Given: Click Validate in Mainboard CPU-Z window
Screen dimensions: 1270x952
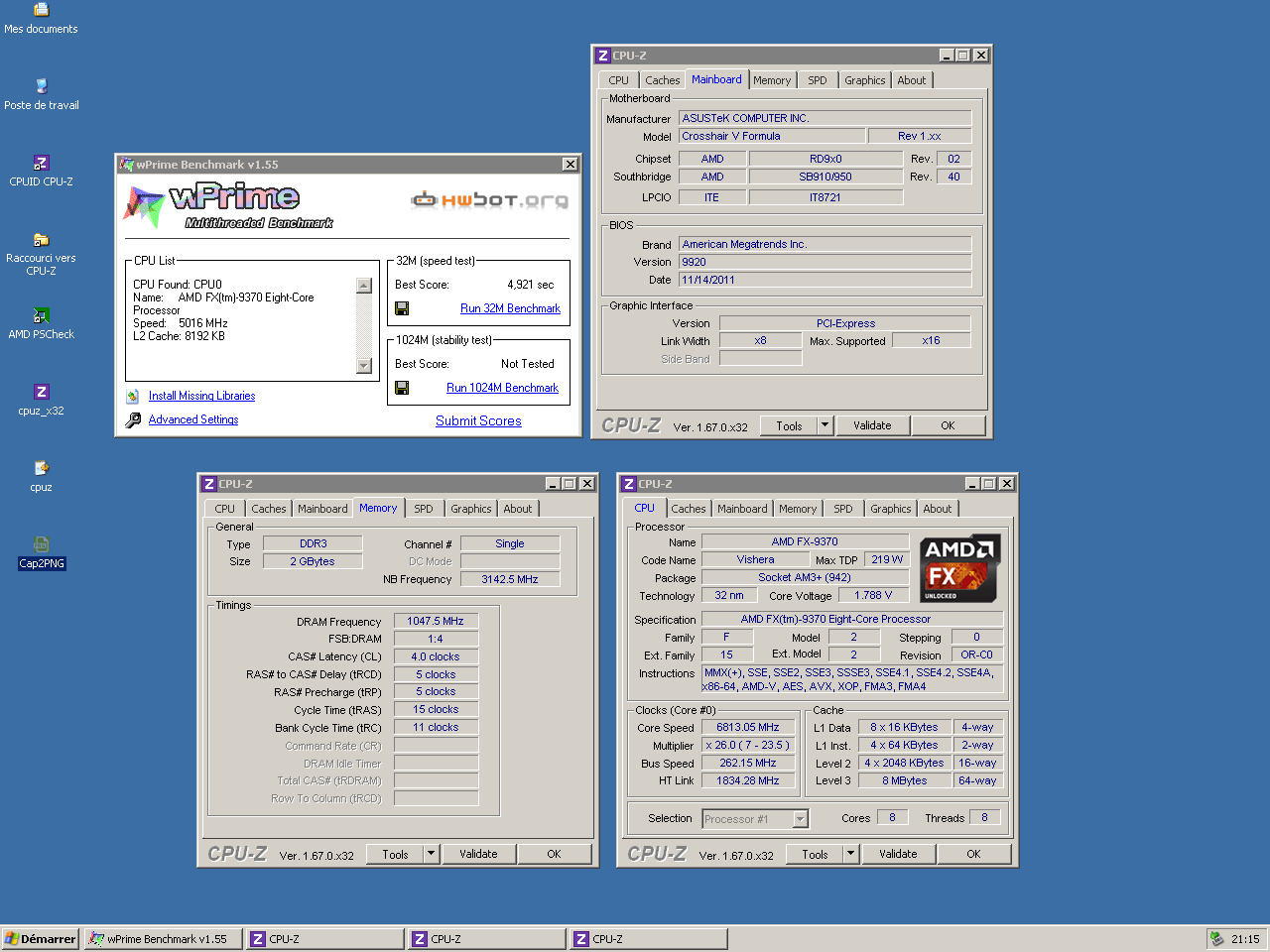Looking at the screenshot, I should click(872, 425).
